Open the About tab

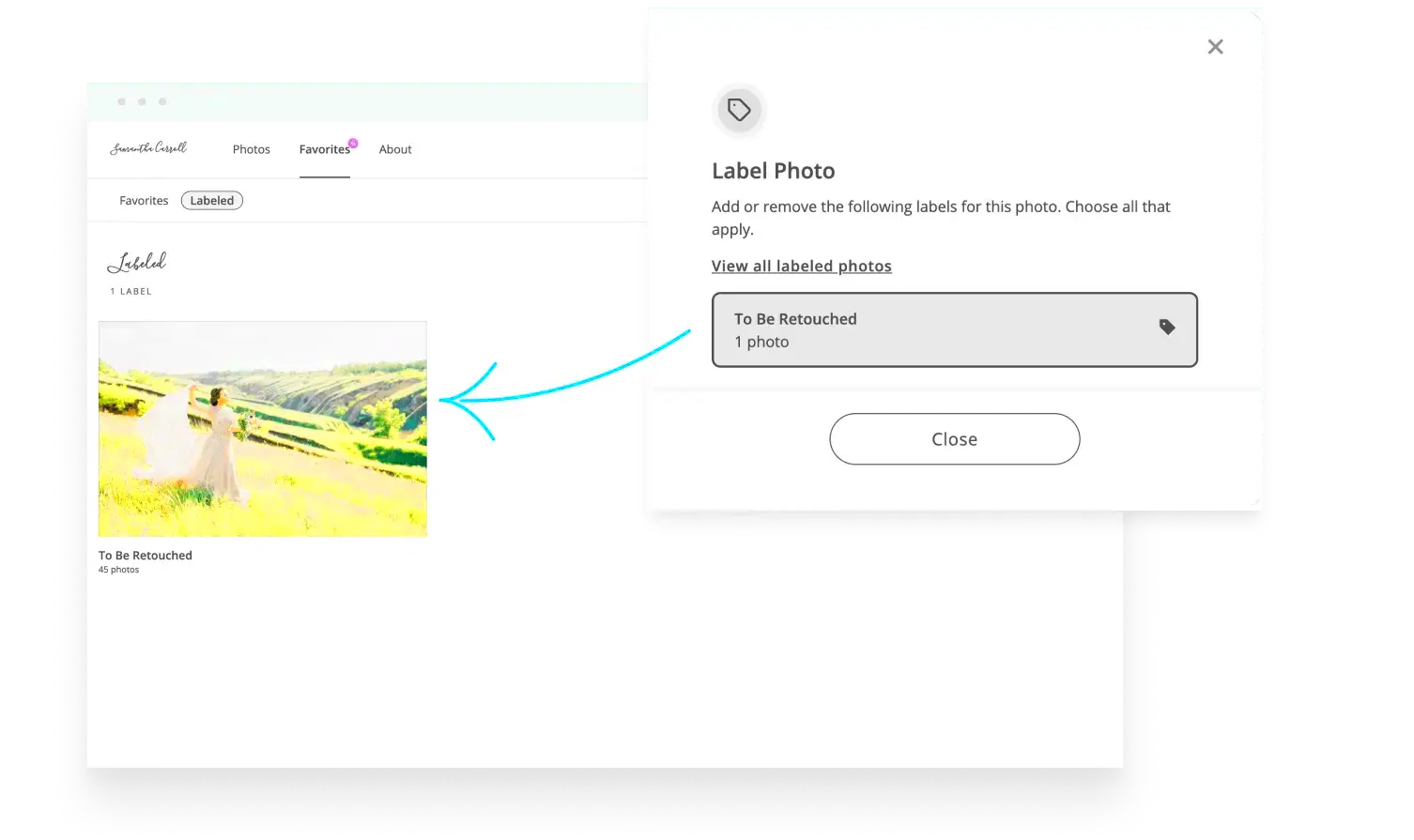click(x=394, y=149)
